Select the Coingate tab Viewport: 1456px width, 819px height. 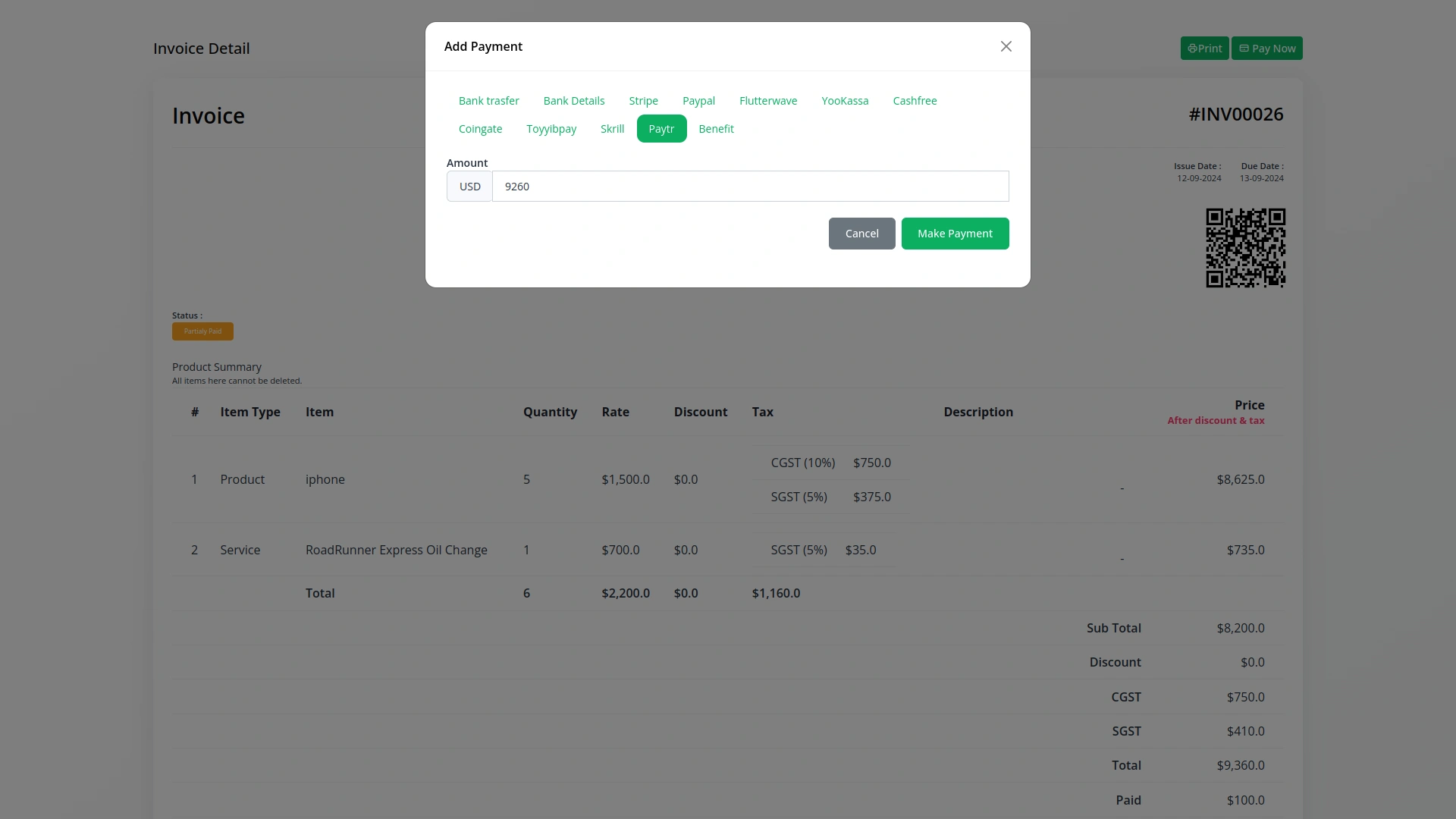pyautogui.click(x=480, y=129)
